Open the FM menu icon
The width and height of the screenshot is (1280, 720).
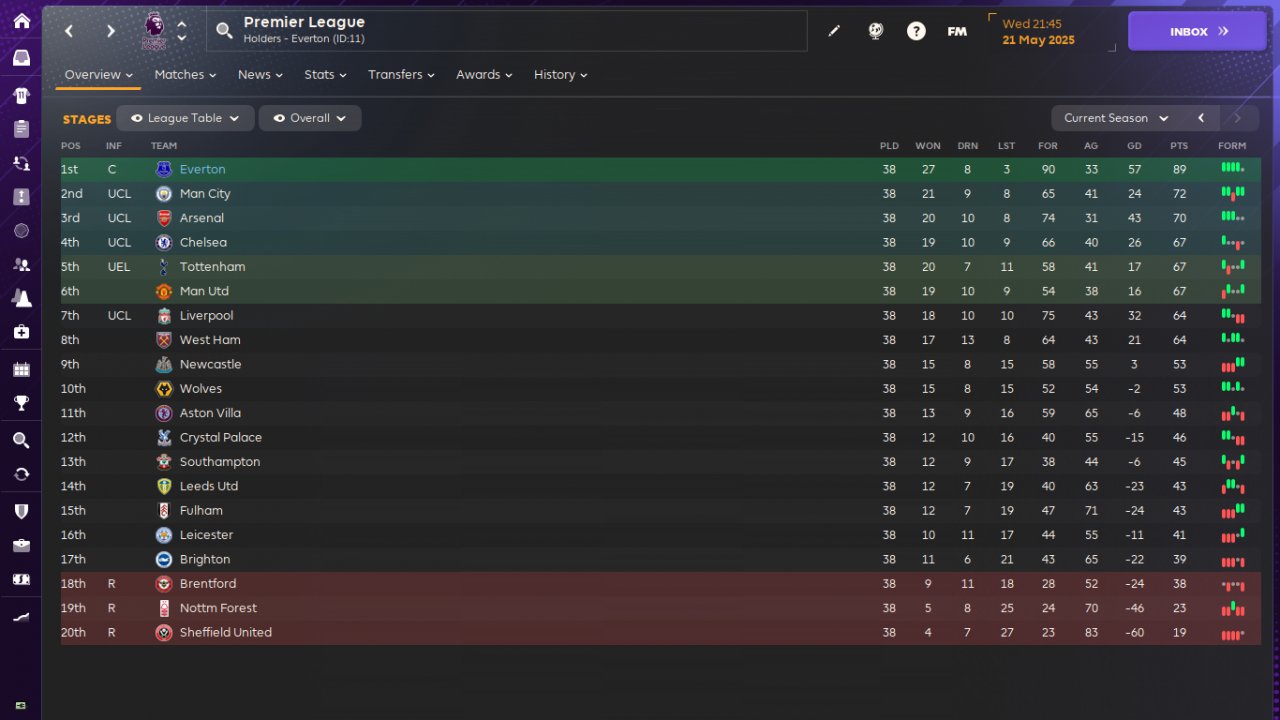click(957, 31)
